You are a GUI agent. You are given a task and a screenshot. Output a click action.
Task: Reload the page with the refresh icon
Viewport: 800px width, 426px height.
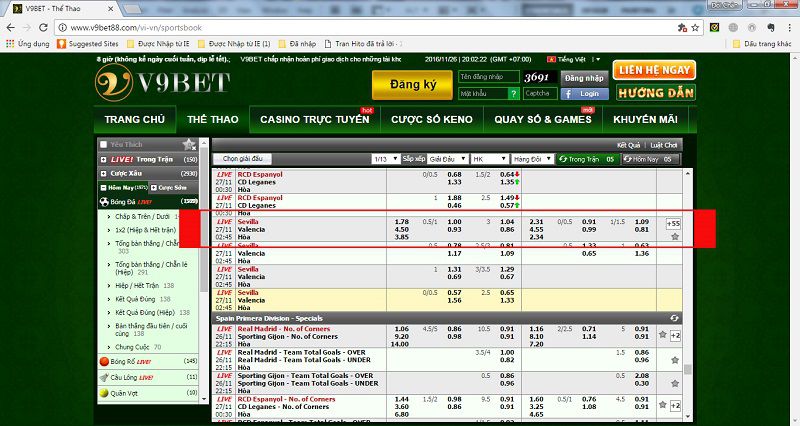pyautogui.click(x=43, y=28)
